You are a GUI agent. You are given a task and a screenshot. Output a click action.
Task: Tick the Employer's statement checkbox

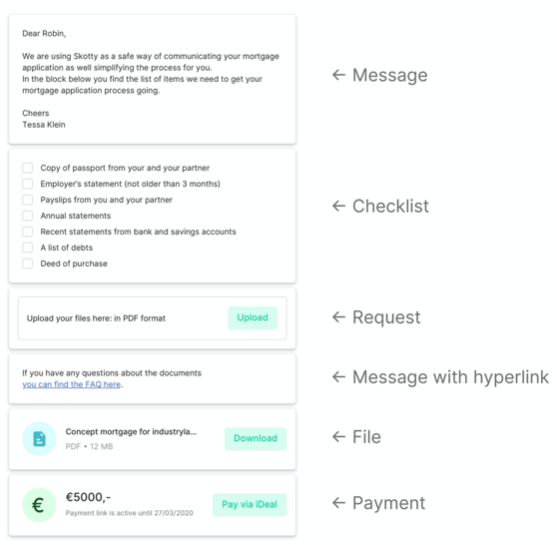pyautogui.click(x=27, y=184)
